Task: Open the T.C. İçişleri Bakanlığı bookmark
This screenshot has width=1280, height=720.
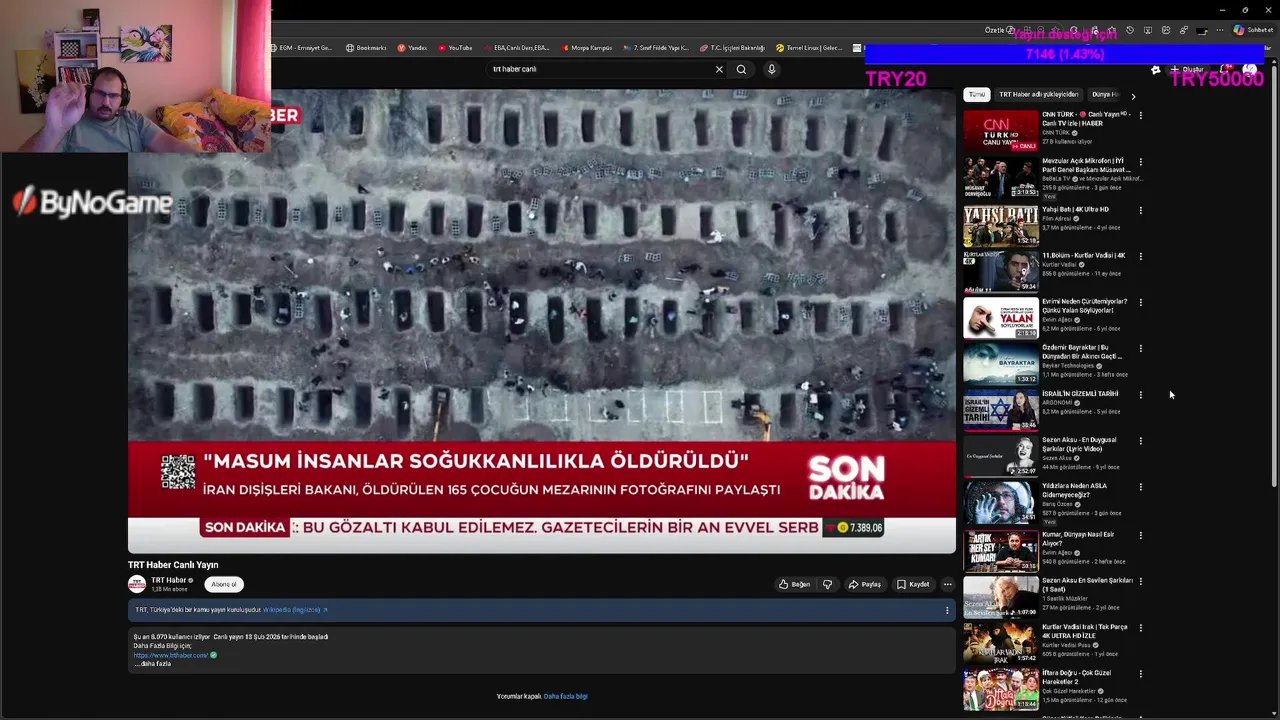Action: 732,48
